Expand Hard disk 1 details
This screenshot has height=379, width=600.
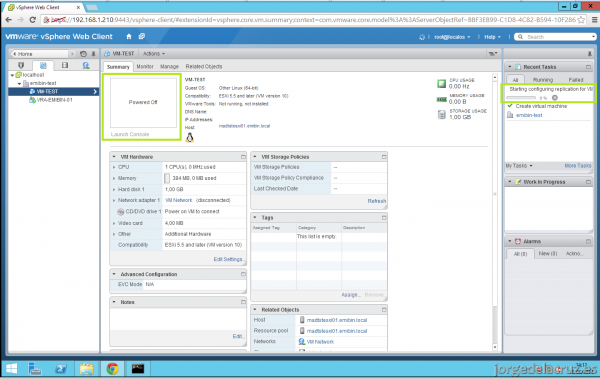click(x=114, y=190)
